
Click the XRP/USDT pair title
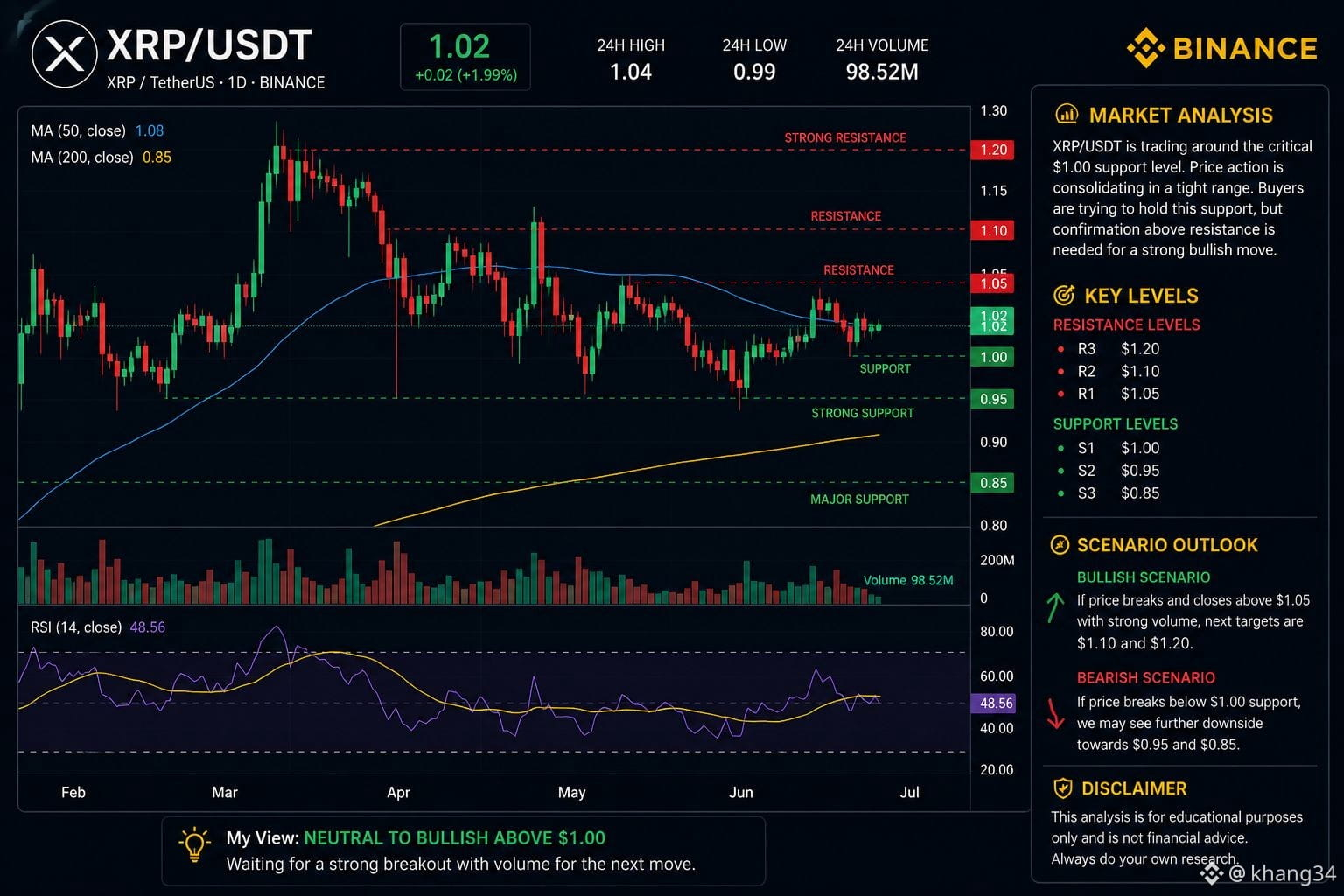click(x=209, y=45)
